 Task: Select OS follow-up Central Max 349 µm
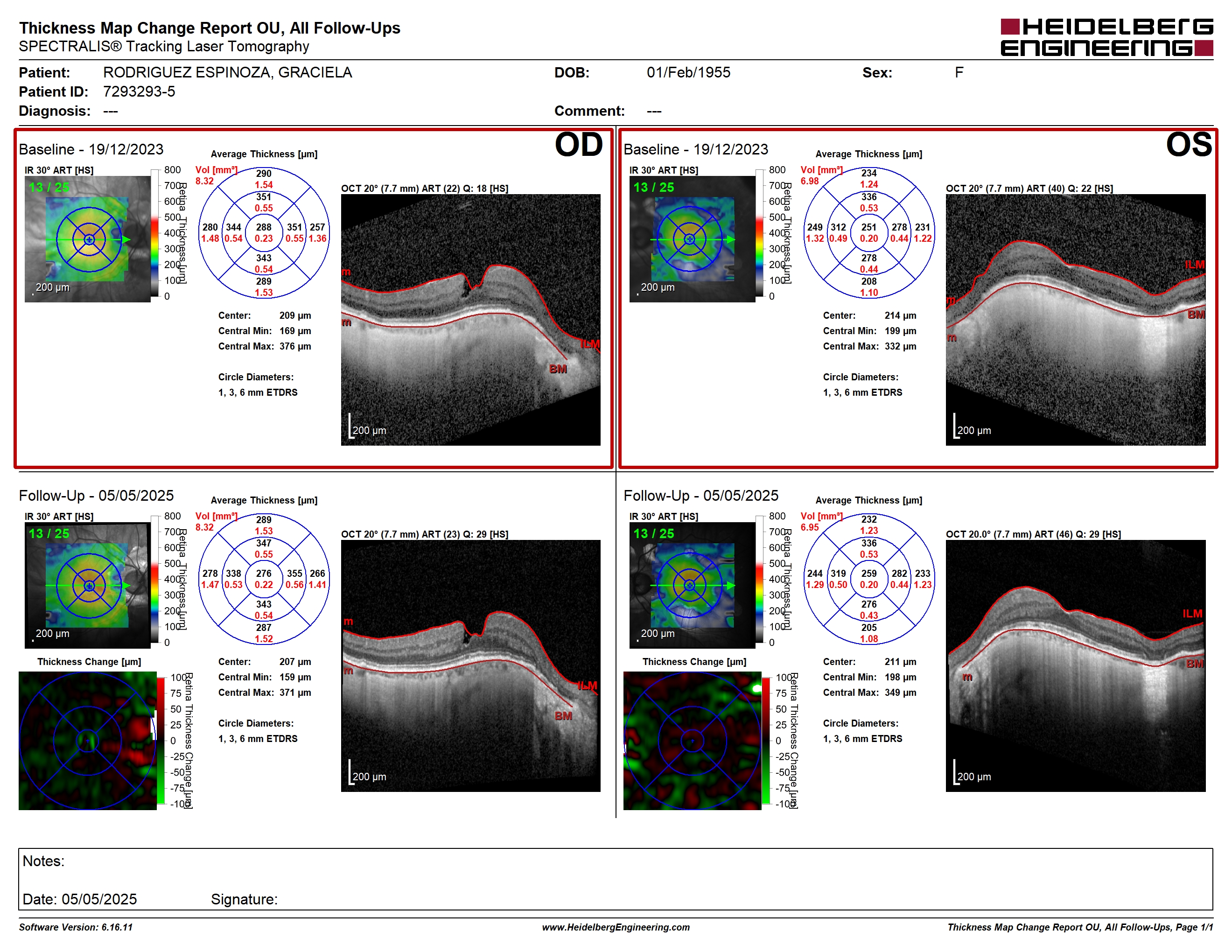click(900, 692)
